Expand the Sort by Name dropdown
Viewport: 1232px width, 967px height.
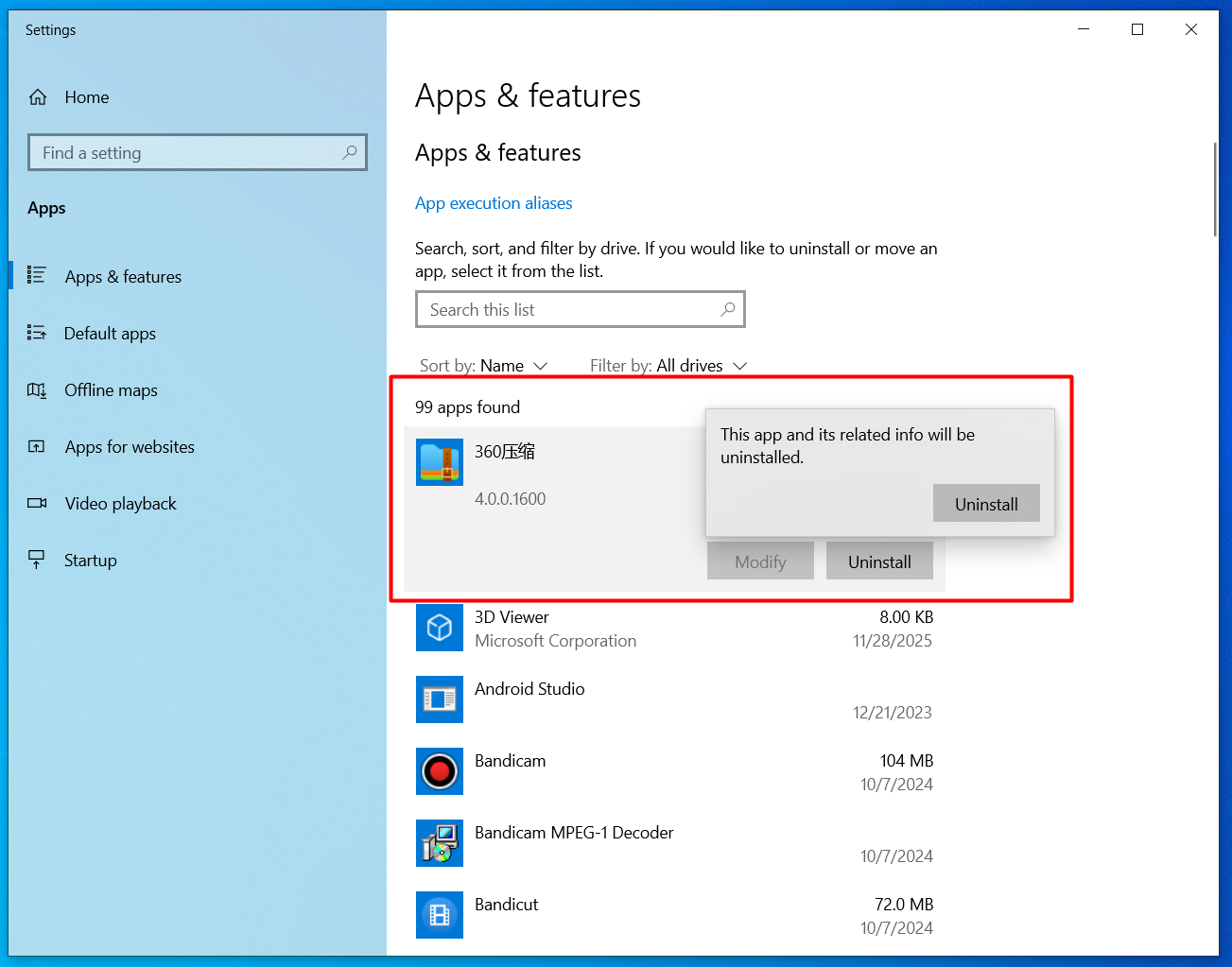(x=483, y=366)
